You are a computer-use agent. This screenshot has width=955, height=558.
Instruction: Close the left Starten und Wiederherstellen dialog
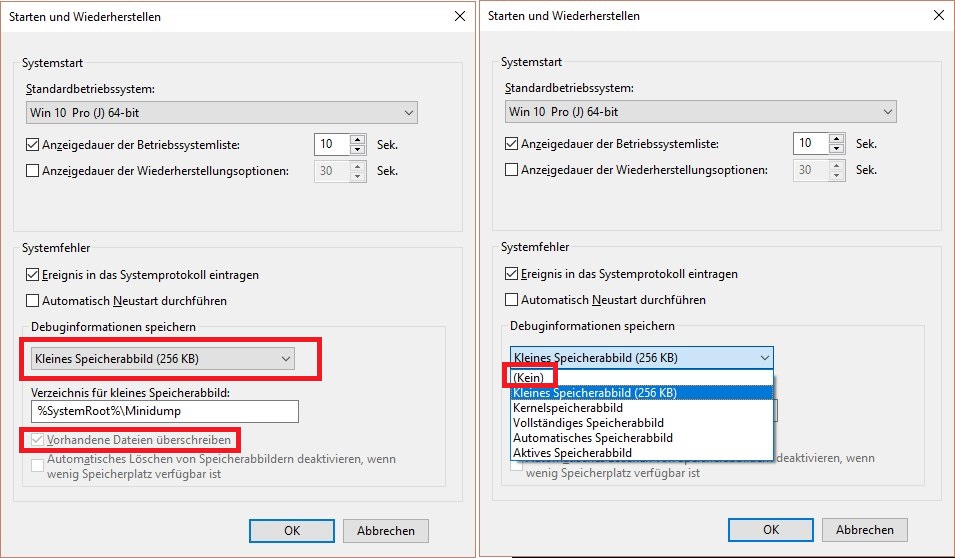[x=460, y=16]
